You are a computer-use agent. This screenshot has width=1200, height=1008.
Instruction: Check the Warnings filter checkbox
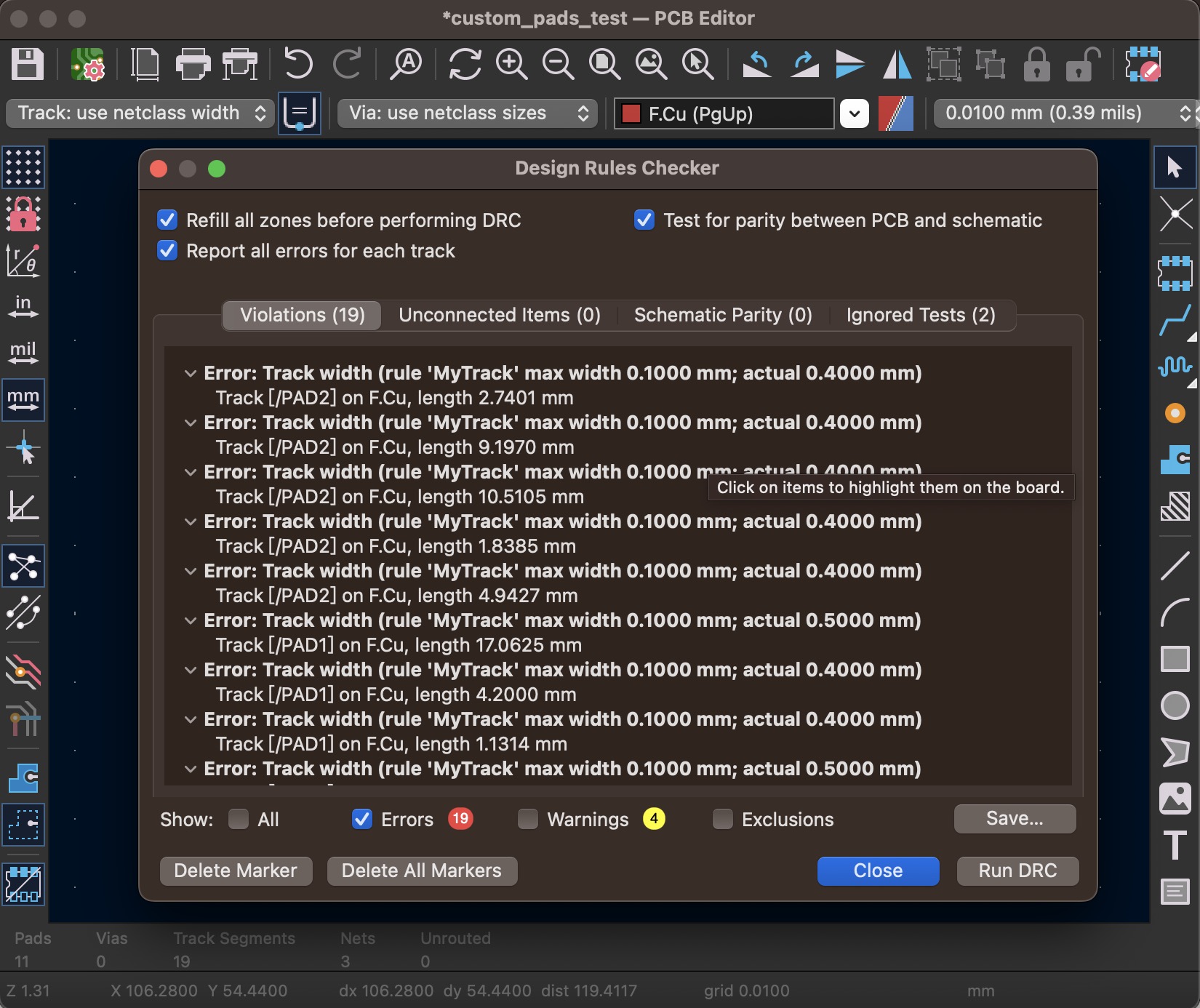click(528, 820)
